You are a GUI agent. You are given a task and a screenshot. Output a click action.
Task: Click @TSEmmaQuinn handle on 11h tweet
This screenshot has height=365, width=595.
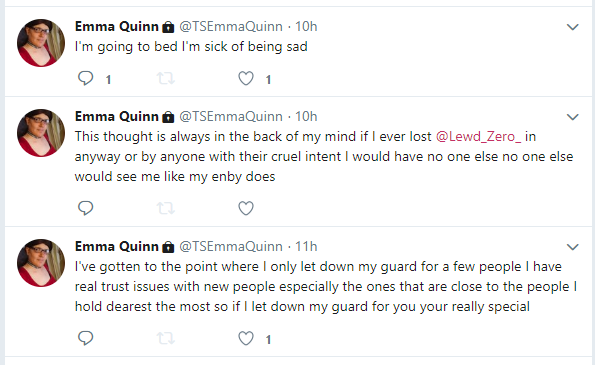coord(231,247)
